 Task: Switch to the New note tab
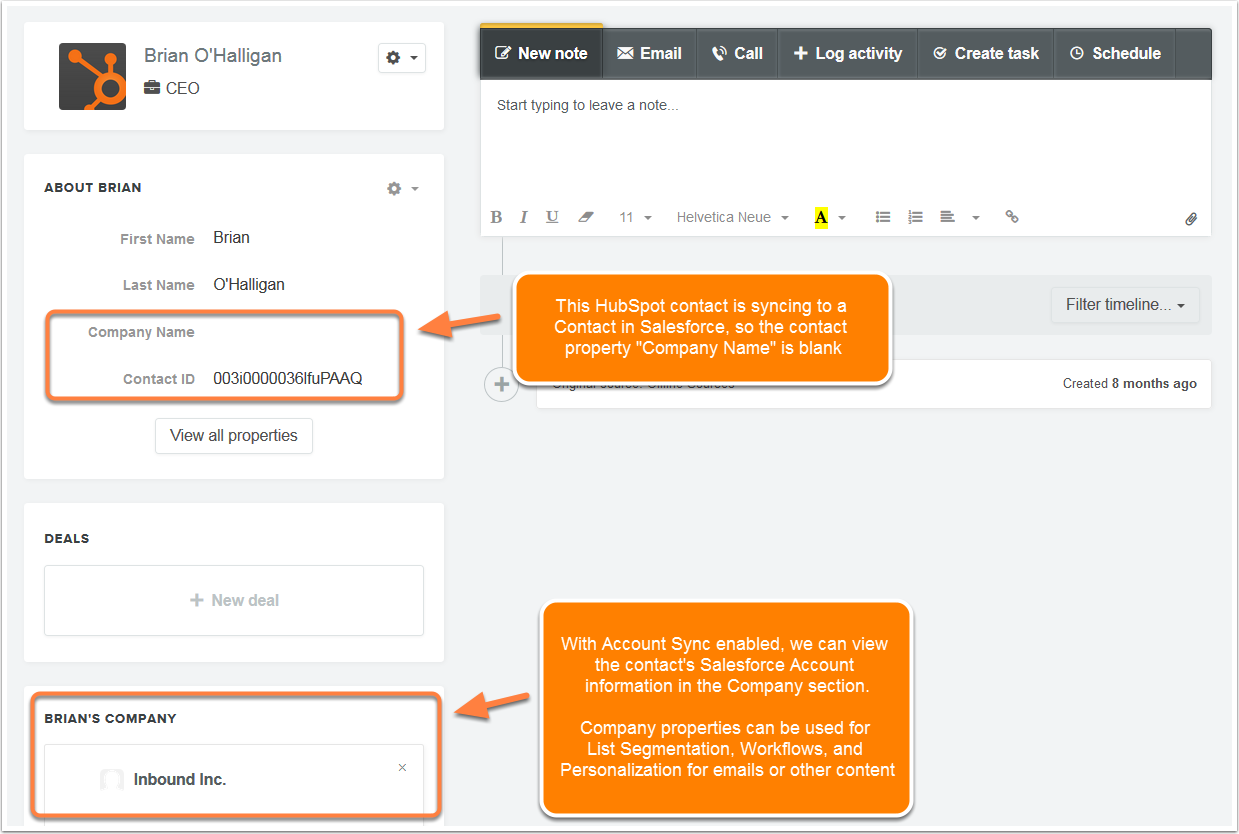click(541, 53)
